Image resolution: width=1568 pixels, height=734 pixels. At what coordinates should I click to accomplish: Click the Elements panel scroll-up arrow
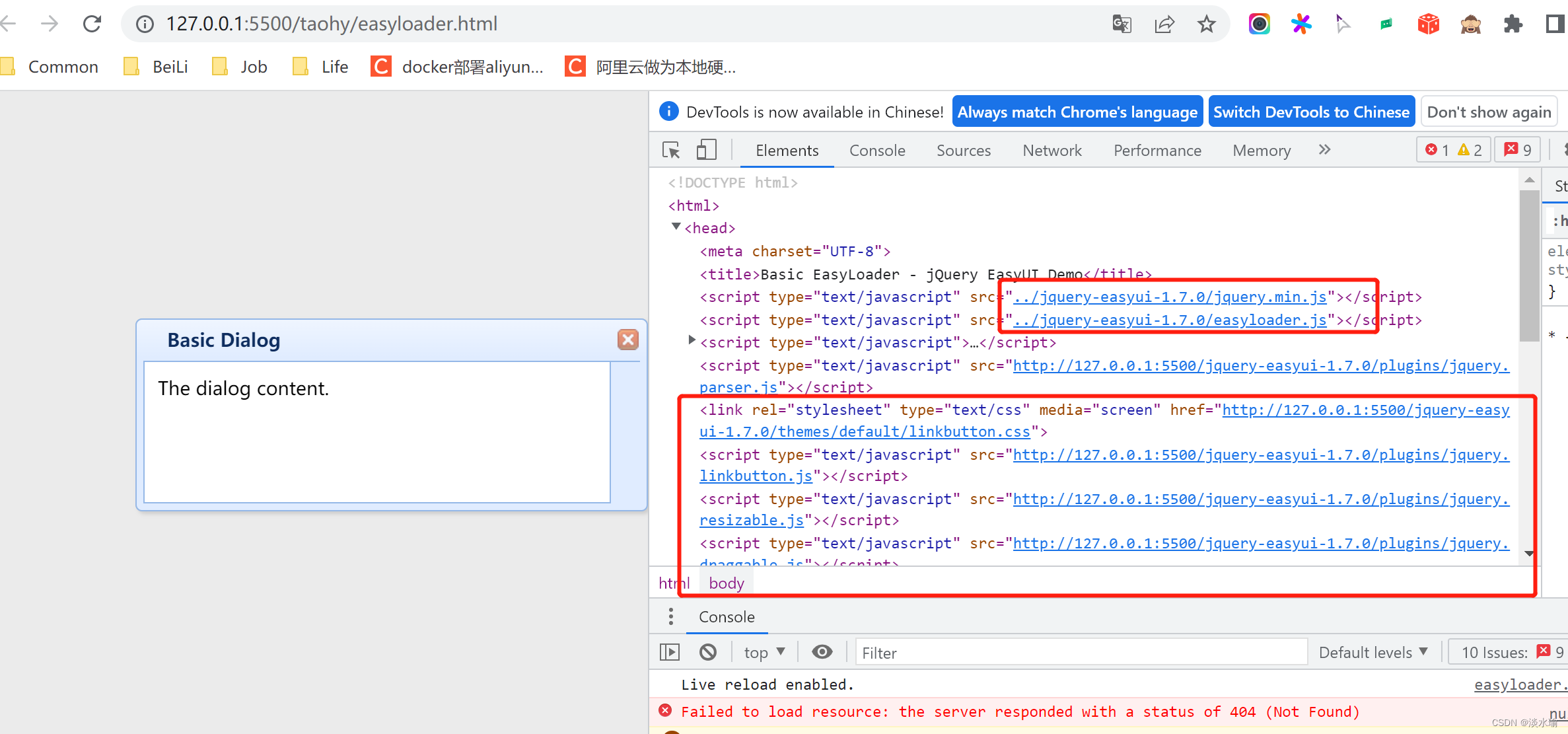[x=1529, y=180]
